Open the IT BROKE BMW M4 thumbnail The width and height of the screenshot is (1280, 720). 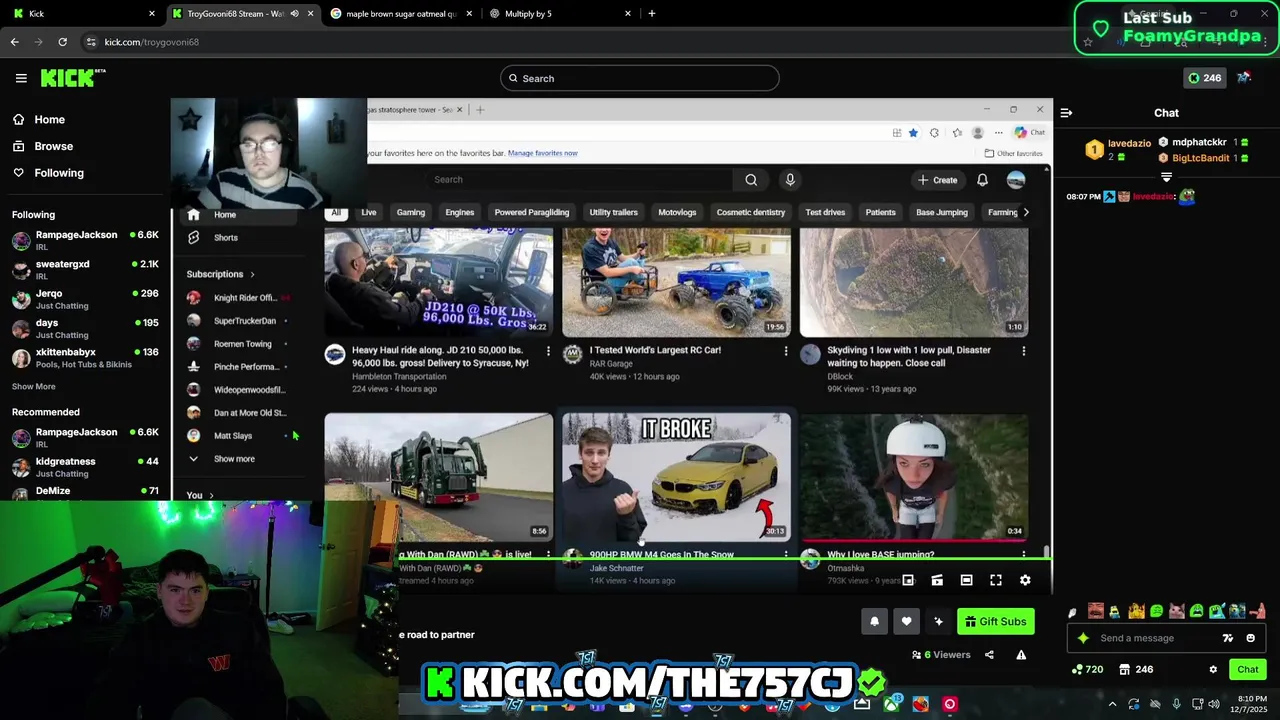pos(676,477)
